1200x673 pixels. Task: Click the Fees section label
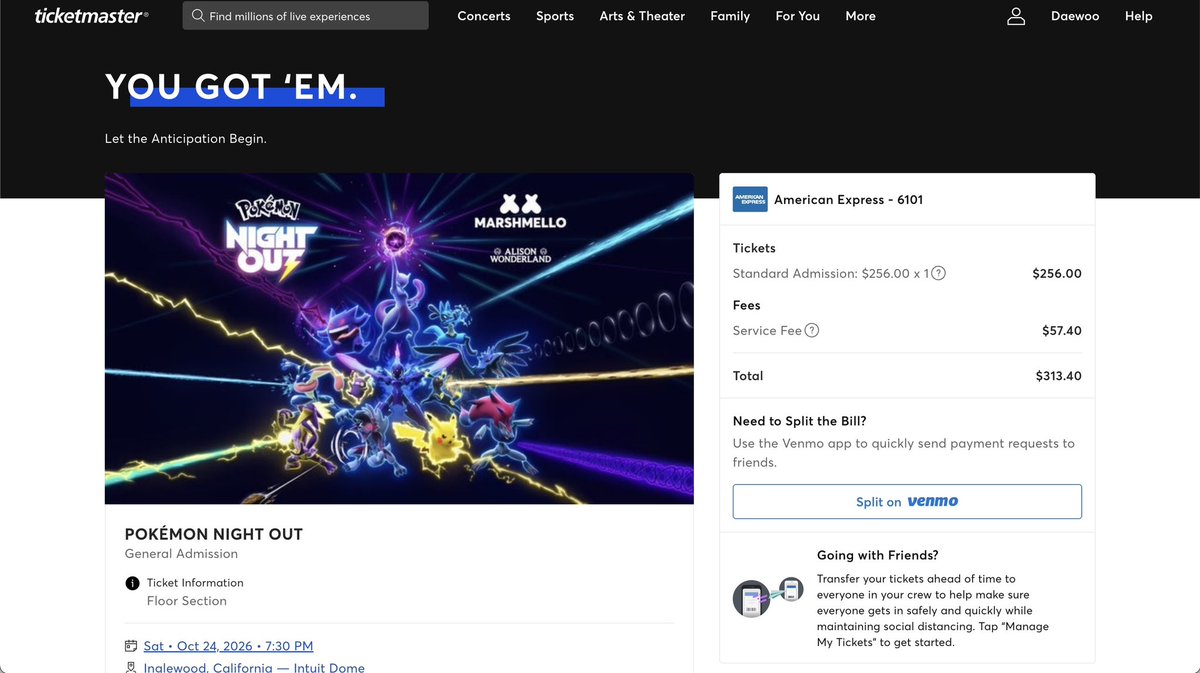pyautogui.click(x=747, y=305)
